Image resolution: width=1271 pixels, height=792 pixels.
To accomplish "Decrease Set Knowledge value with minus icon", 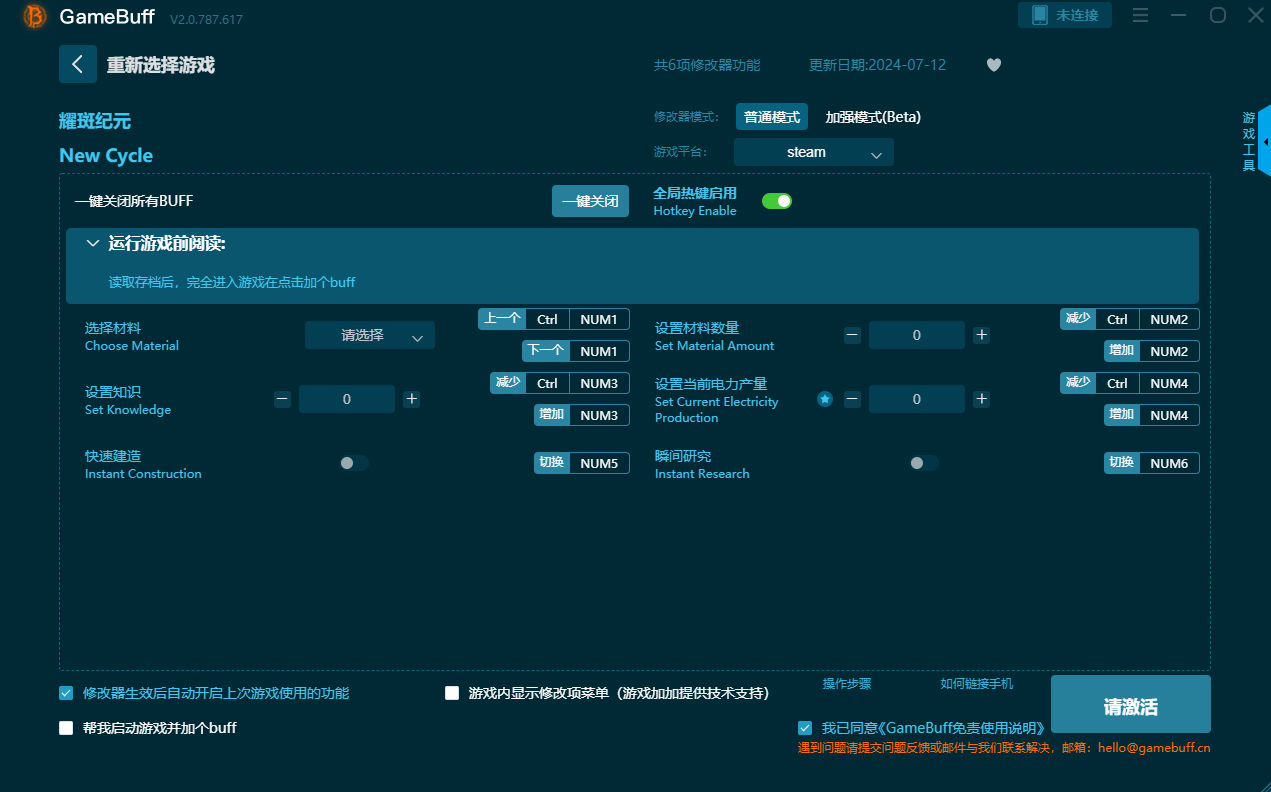I will pyautogui.click(x=282, y=399).
